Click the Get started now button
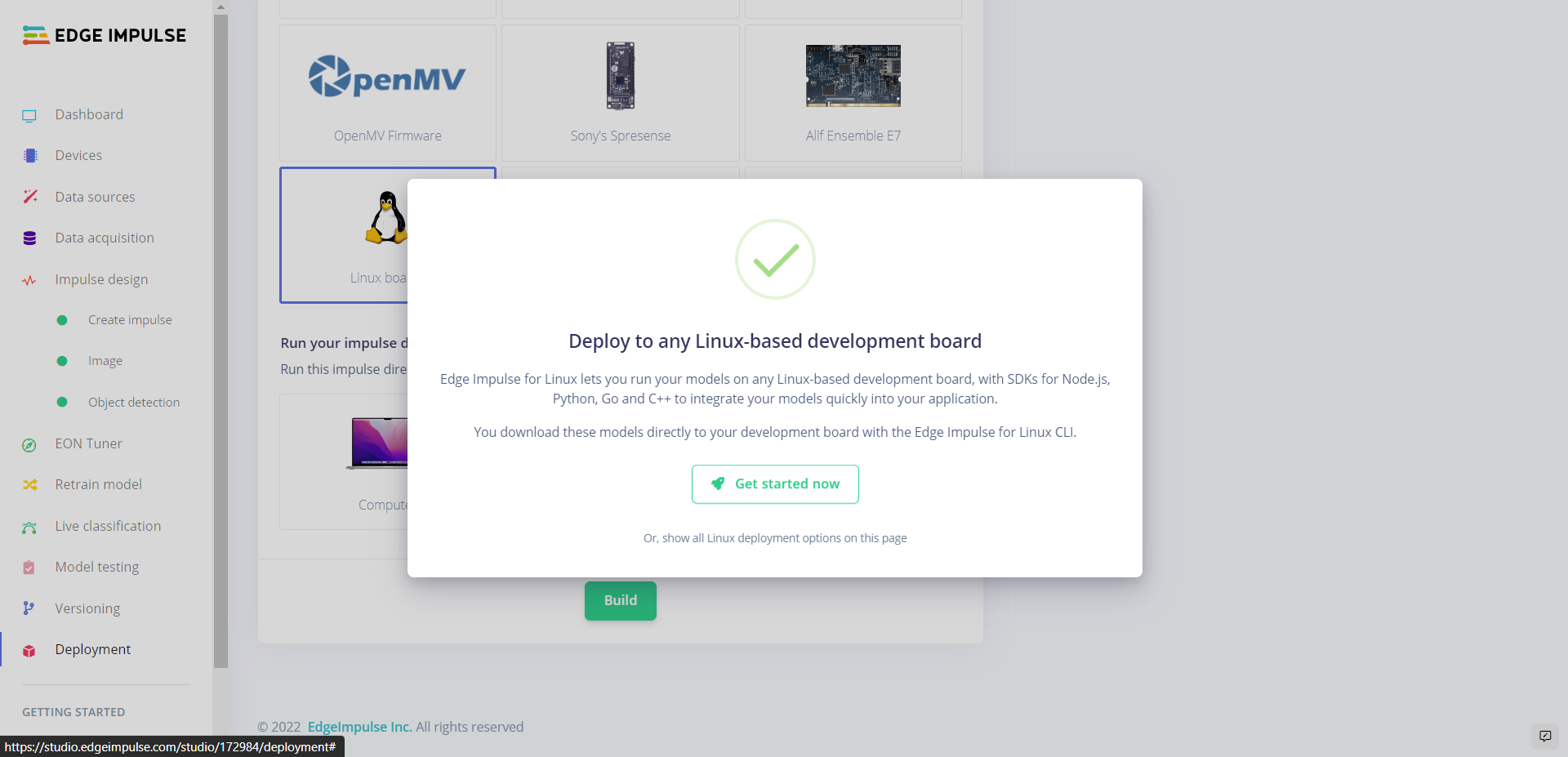 click(x=774, y=484)
